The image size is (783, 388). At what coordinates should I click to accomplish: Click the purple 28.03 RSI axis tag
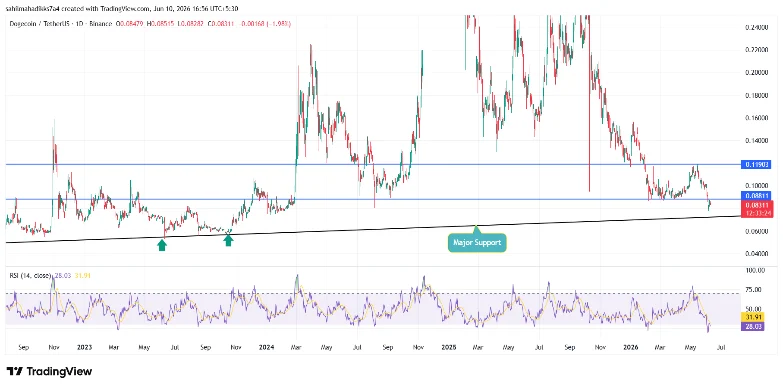(754, 326)
